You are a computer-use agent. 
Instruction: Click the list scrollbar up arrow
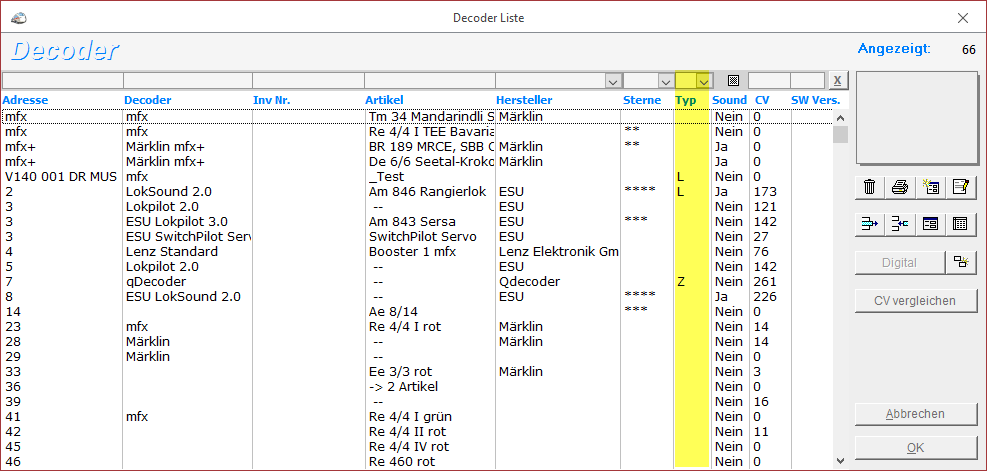pos(840,118)
